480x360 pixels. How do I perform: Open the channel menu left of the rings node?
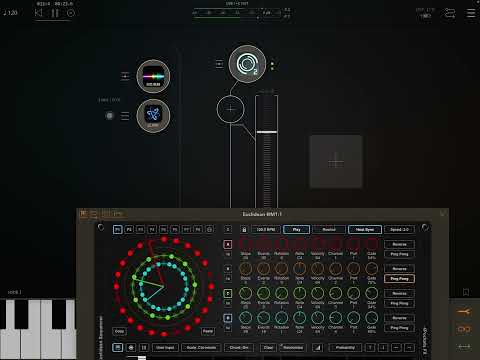click(x=219, y=64)
